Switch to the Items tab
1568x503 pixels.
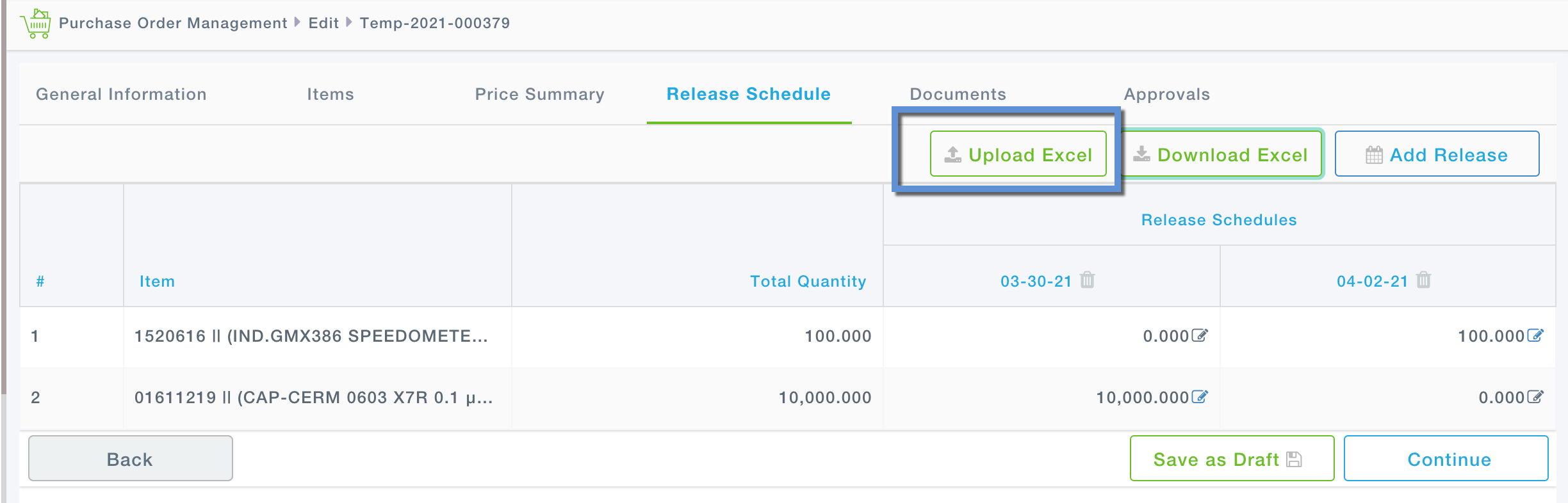coord(330,94)
